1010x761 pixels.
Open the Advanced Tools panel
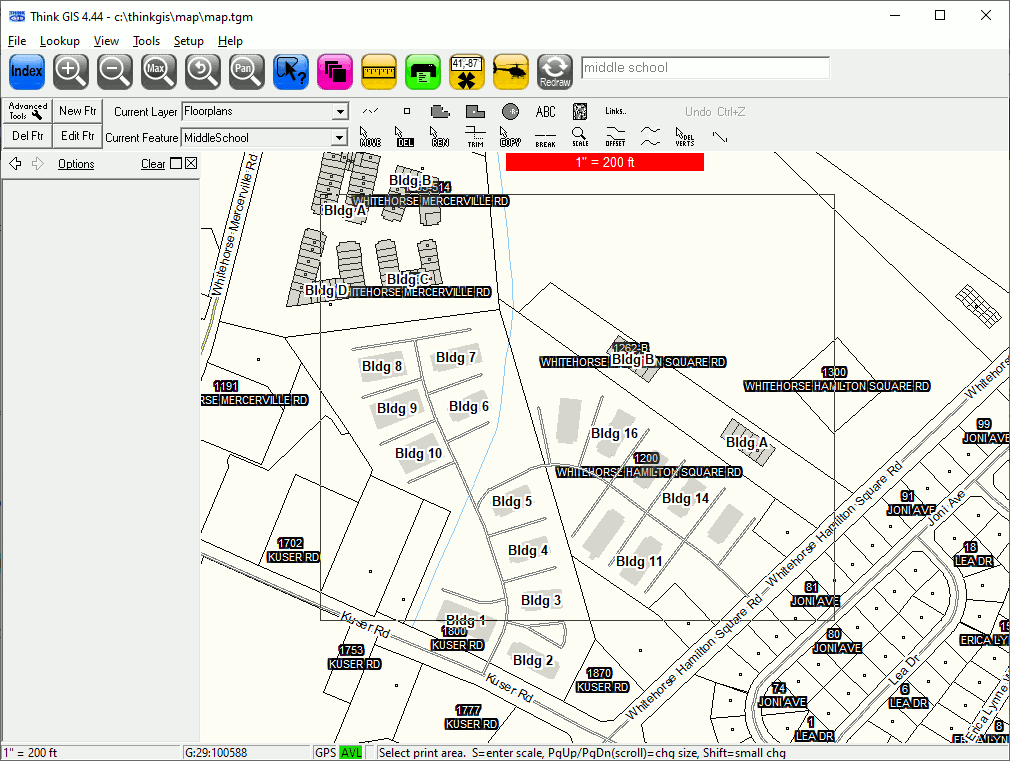pos(27,111)
